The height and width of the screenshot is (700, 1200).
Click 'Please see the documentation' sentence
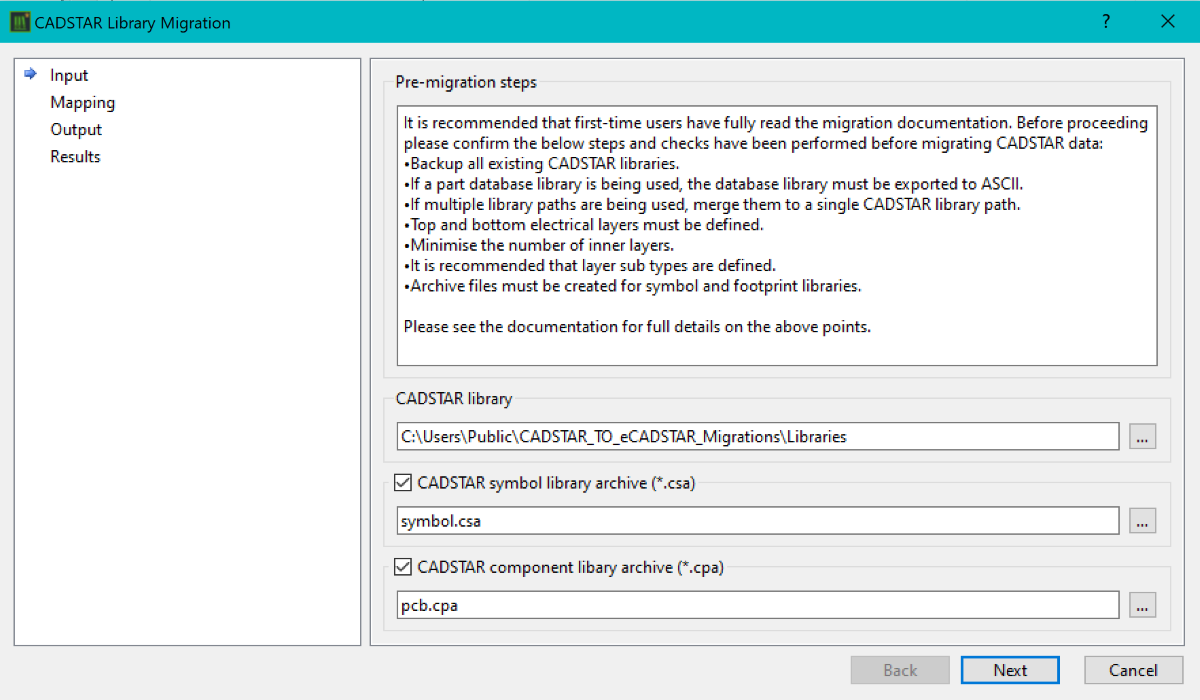pyautogui.click(x=638, y=326)
